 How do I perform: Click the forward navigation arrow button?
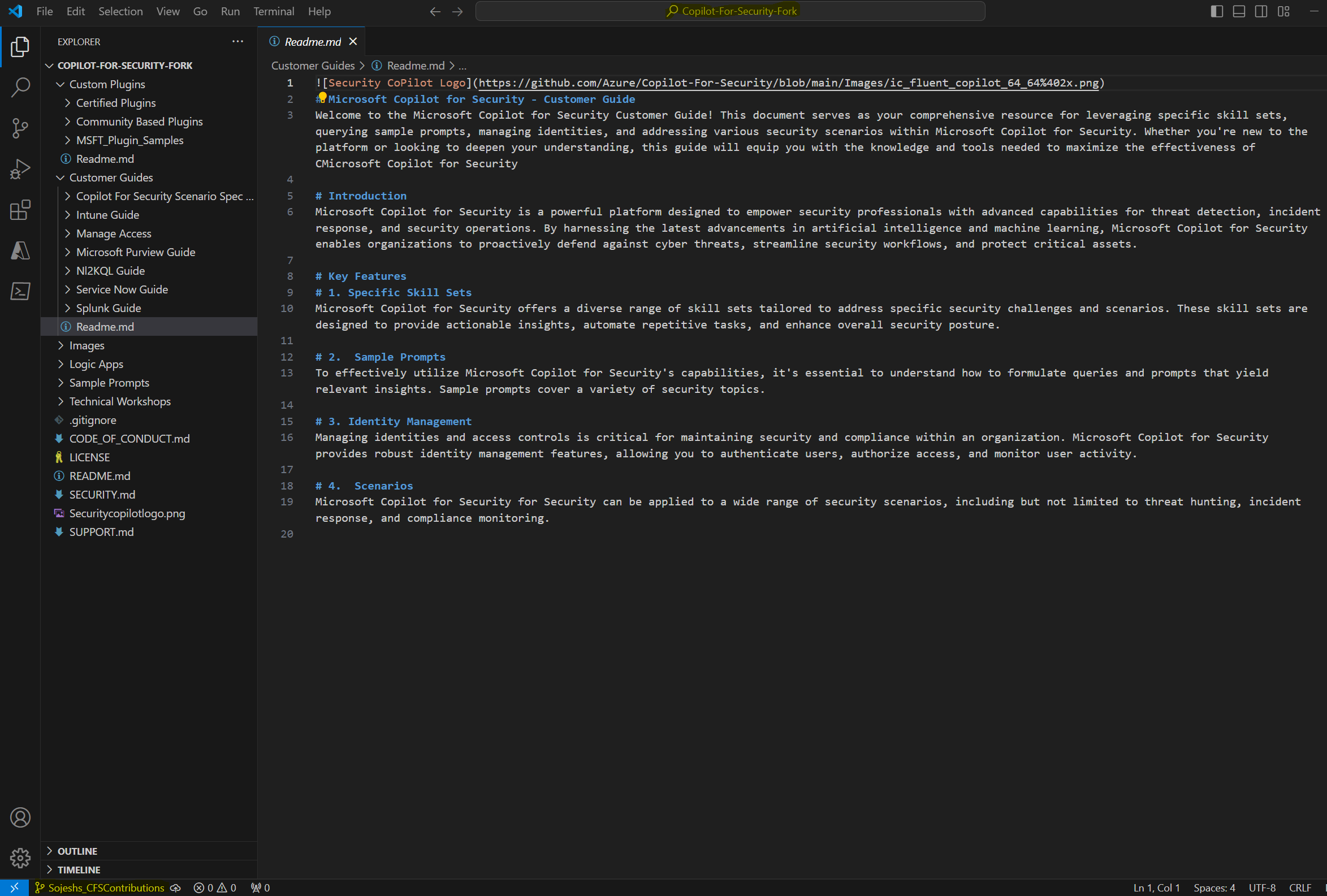click(x=458, y=11)
